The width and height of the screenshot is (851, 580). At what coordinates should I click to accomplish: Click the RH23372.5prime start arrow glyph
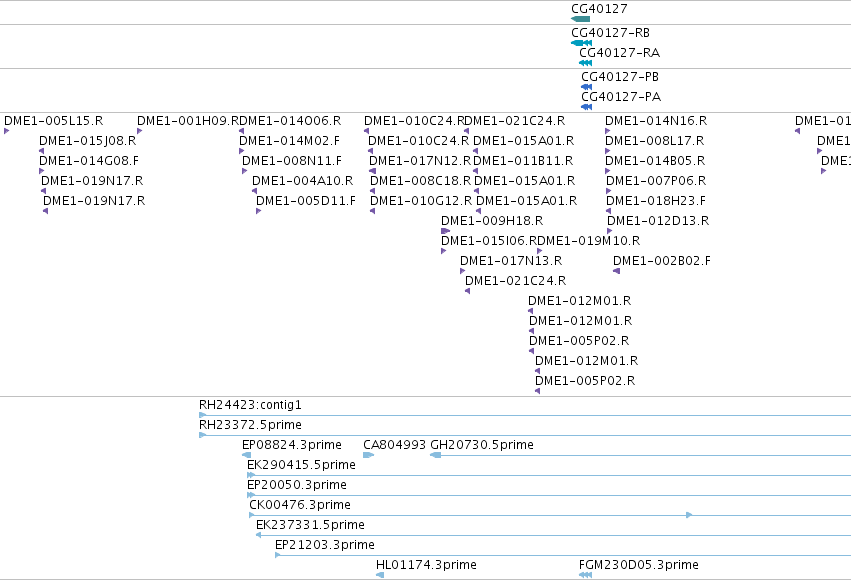(x=202, y=435)
